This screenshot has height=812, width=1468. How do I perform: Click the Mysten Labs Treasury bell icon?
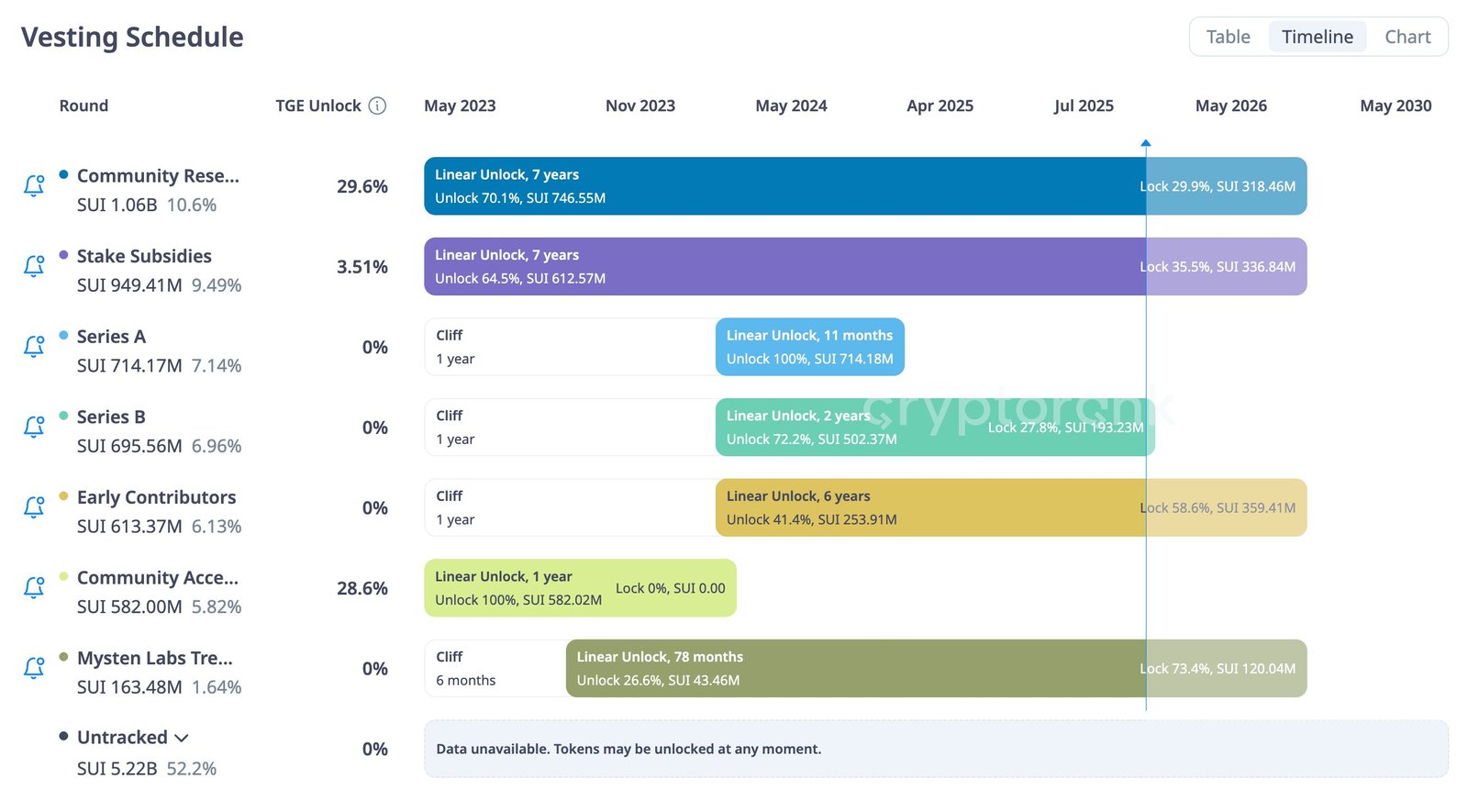coord(33,668)
